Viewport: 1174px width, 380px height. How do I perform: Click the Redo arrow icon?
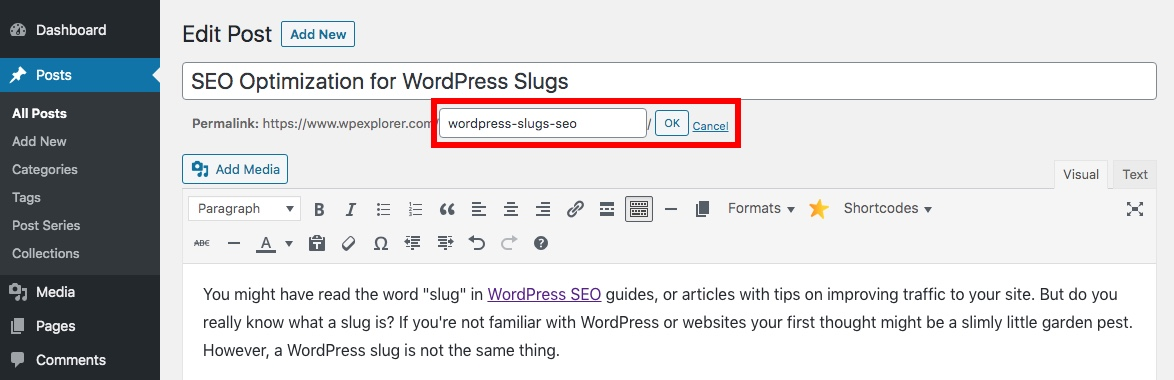click(x=509, y=243)
